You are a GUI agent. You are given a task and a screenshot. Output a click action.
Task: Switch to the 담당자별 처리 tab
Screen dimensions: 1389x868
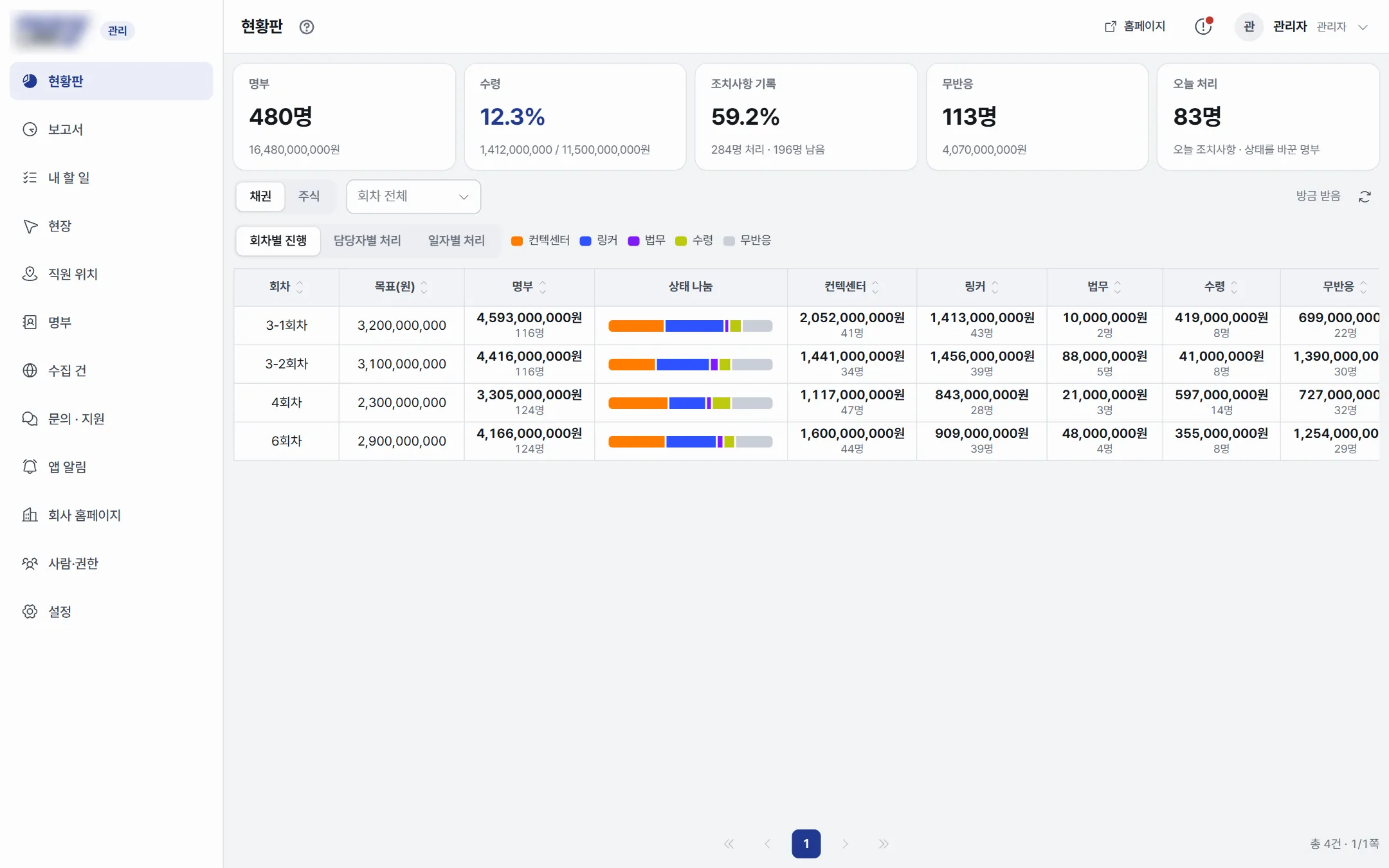367,241
